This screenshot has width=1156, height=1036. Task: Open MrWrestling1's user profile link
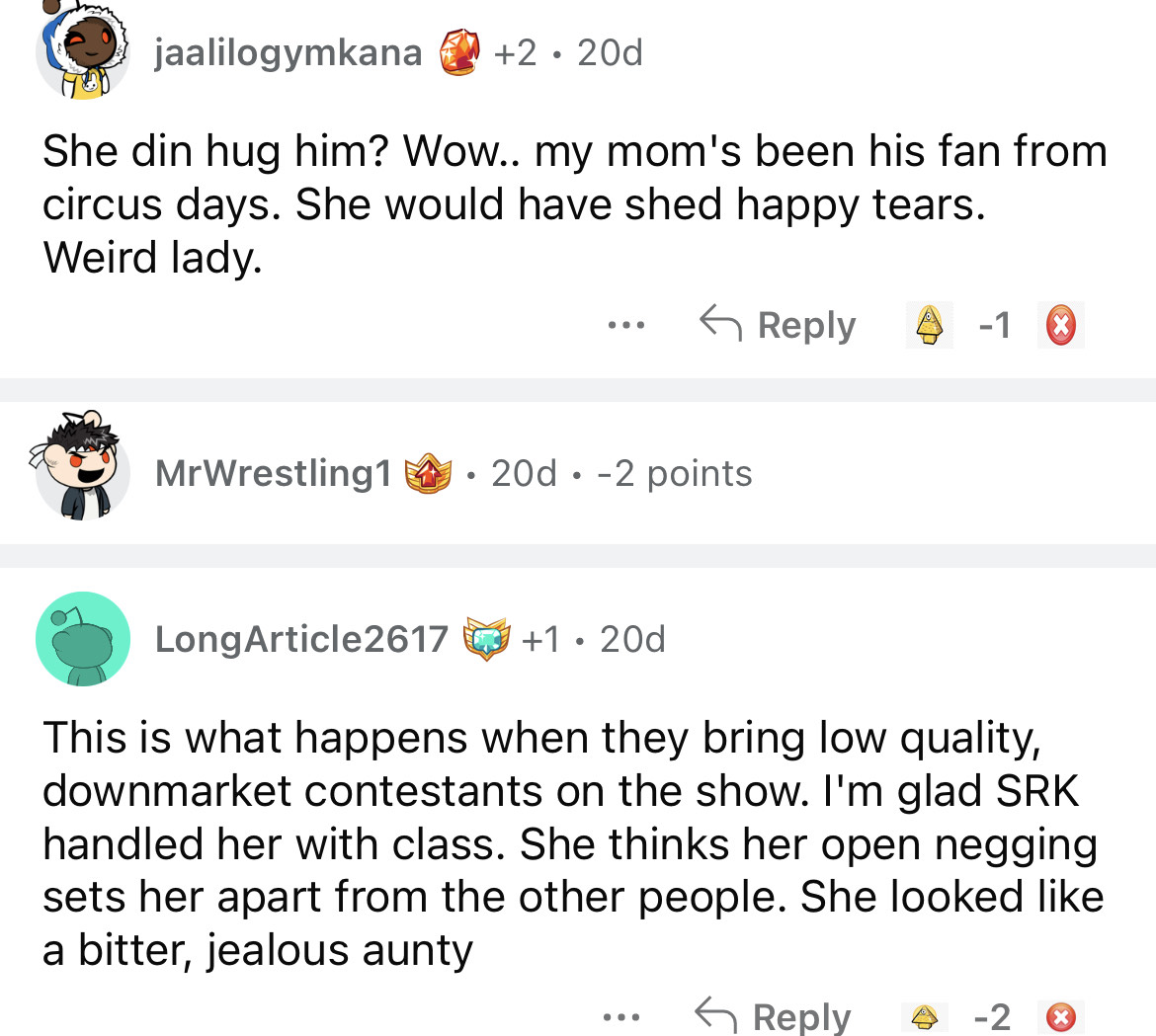coord(274,474)
